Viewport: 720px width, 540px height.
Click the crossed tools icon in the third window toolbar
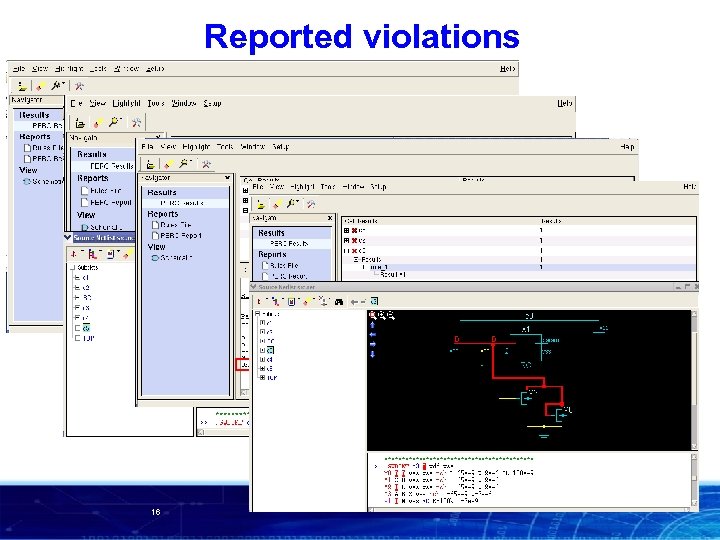click(x=206, y=164)
